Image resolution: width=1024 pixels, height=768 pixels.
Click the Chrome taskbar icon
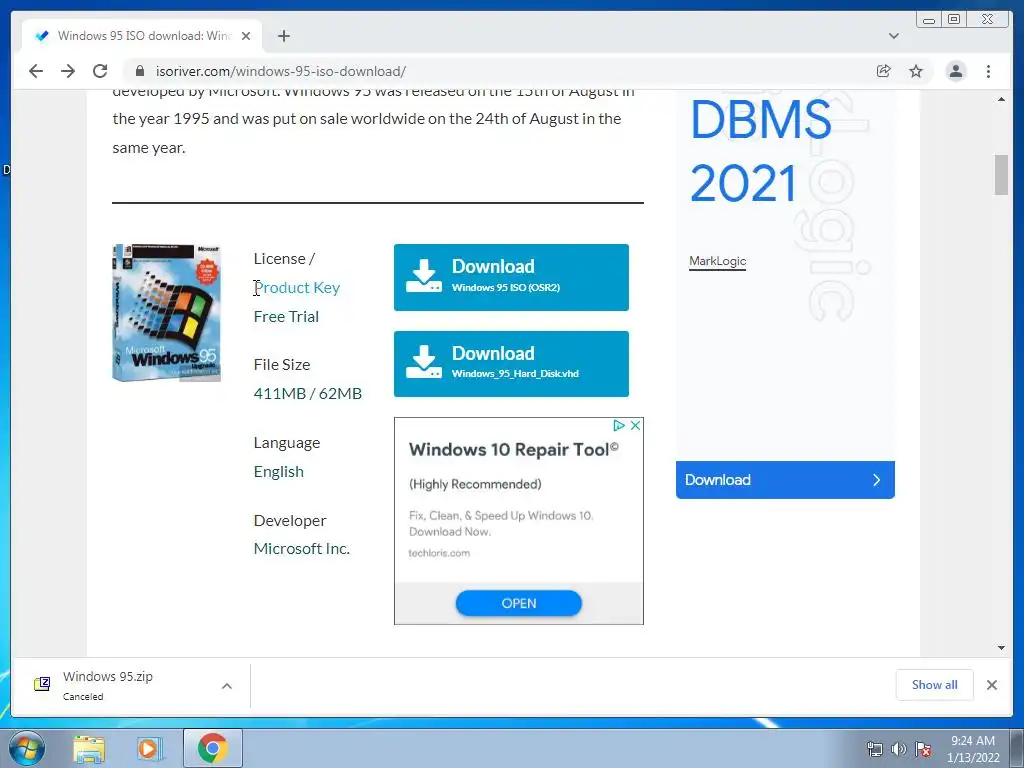point(213,748)
